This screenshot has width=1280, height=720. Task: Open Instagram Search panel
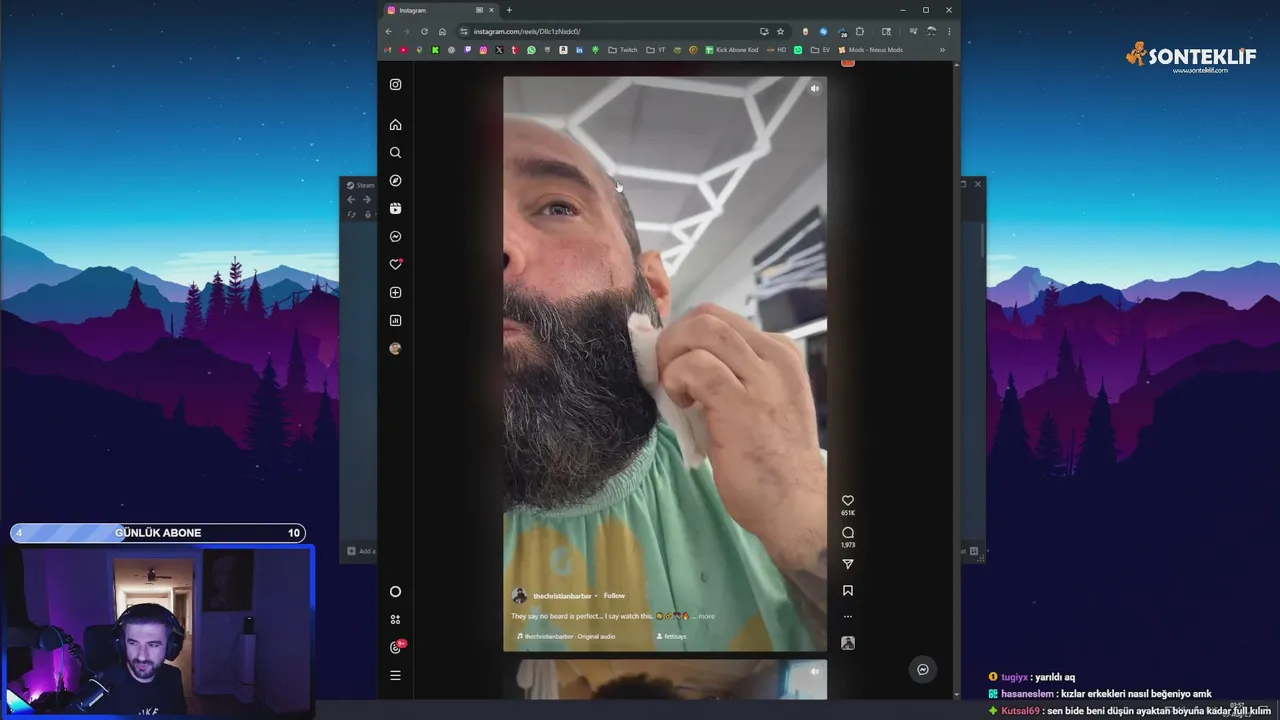(x=395, y=153)
